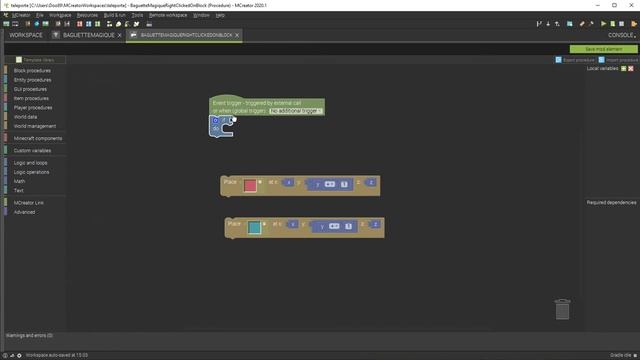Expand the GUI procedures category
The height and width of the screenshot is (360, 640).
(30, 89)
